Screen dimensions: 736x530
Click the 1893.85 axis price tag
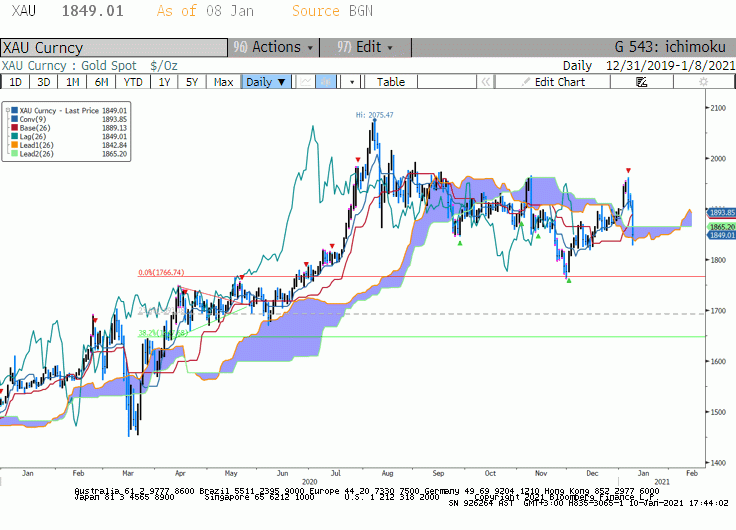point(722,213)
